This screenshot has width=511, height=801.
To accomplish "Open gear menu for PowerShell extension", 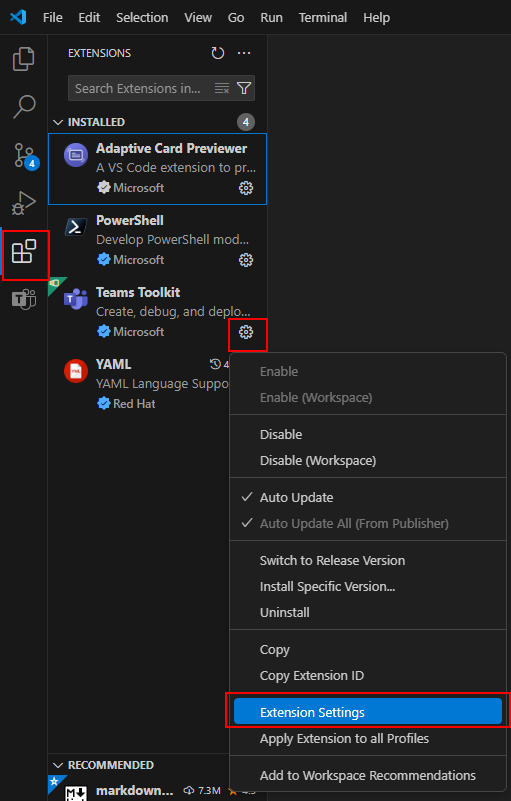I will (246, 260).
